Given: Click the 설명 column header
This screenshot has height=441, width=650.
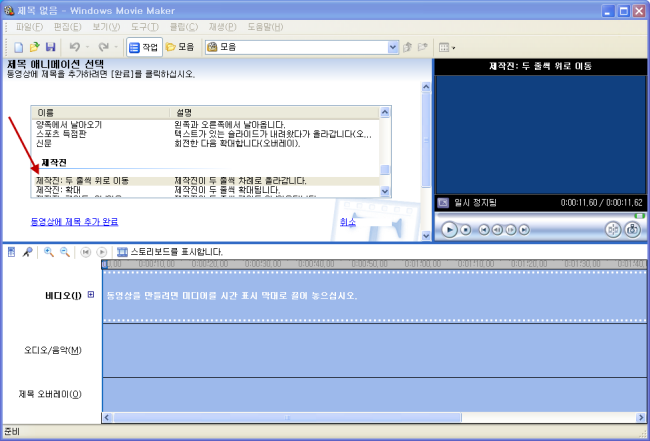Looking at the screenshot, I should [274, 113].
